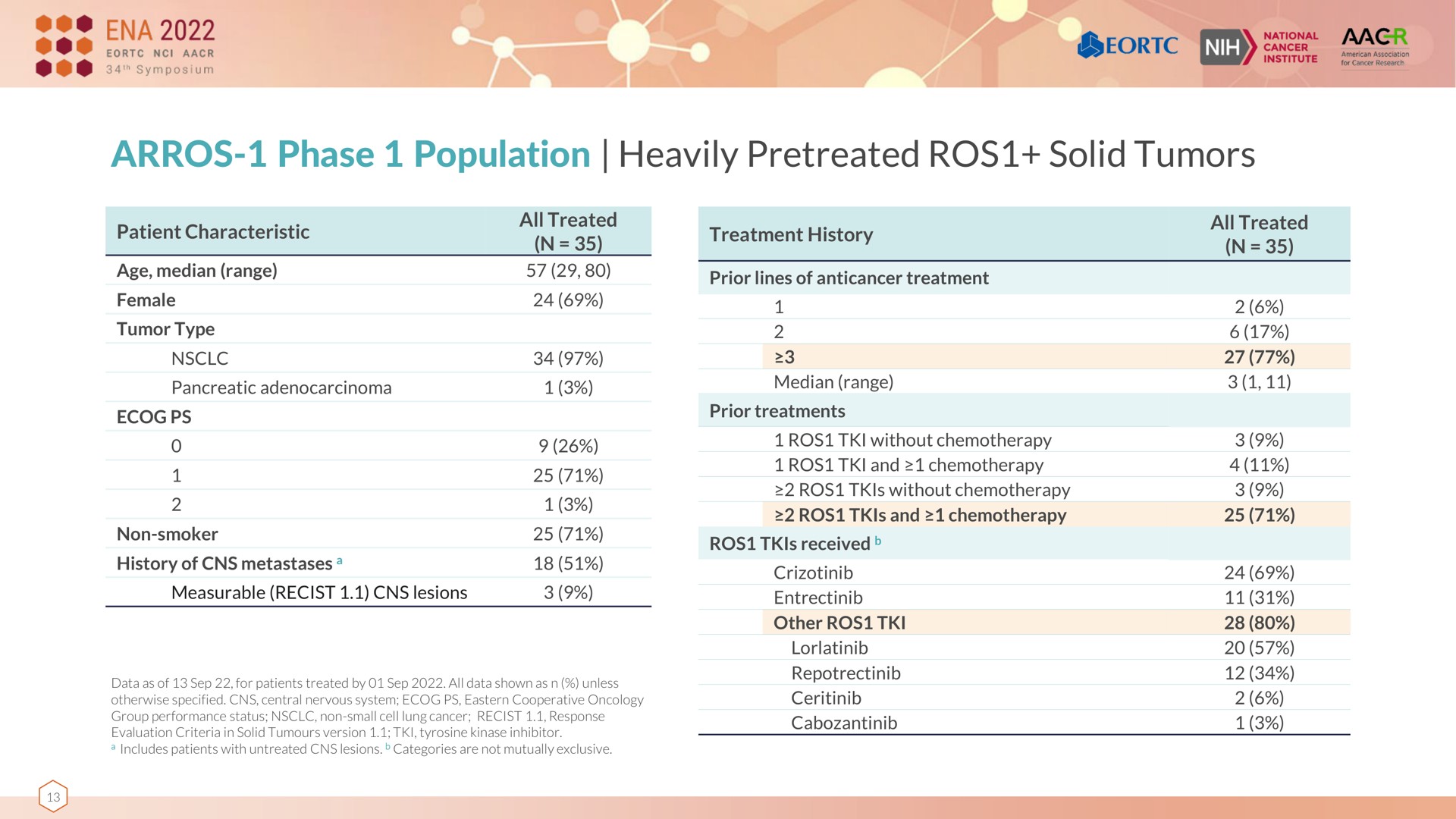Screen dimensions: 1456x819
Task: Select the value '24 (69%)' for Female
Action: (568, 300)
